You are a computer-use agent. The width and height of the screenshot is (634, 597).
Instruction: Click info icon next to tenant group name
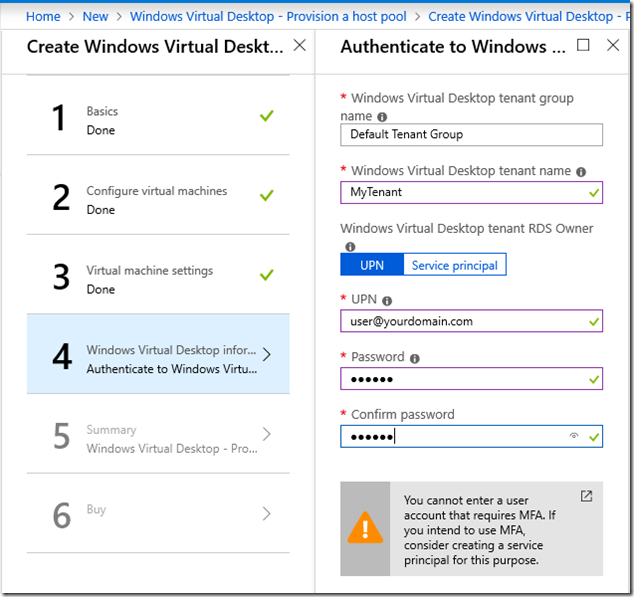point(382,117)
